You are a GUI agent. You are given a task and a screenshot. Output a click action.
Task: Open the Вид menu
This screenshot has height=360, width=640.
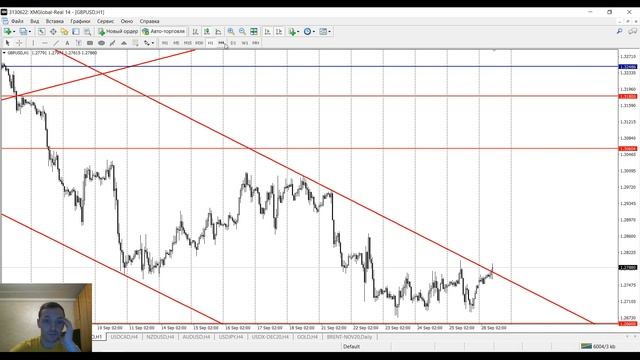(35, 21)
